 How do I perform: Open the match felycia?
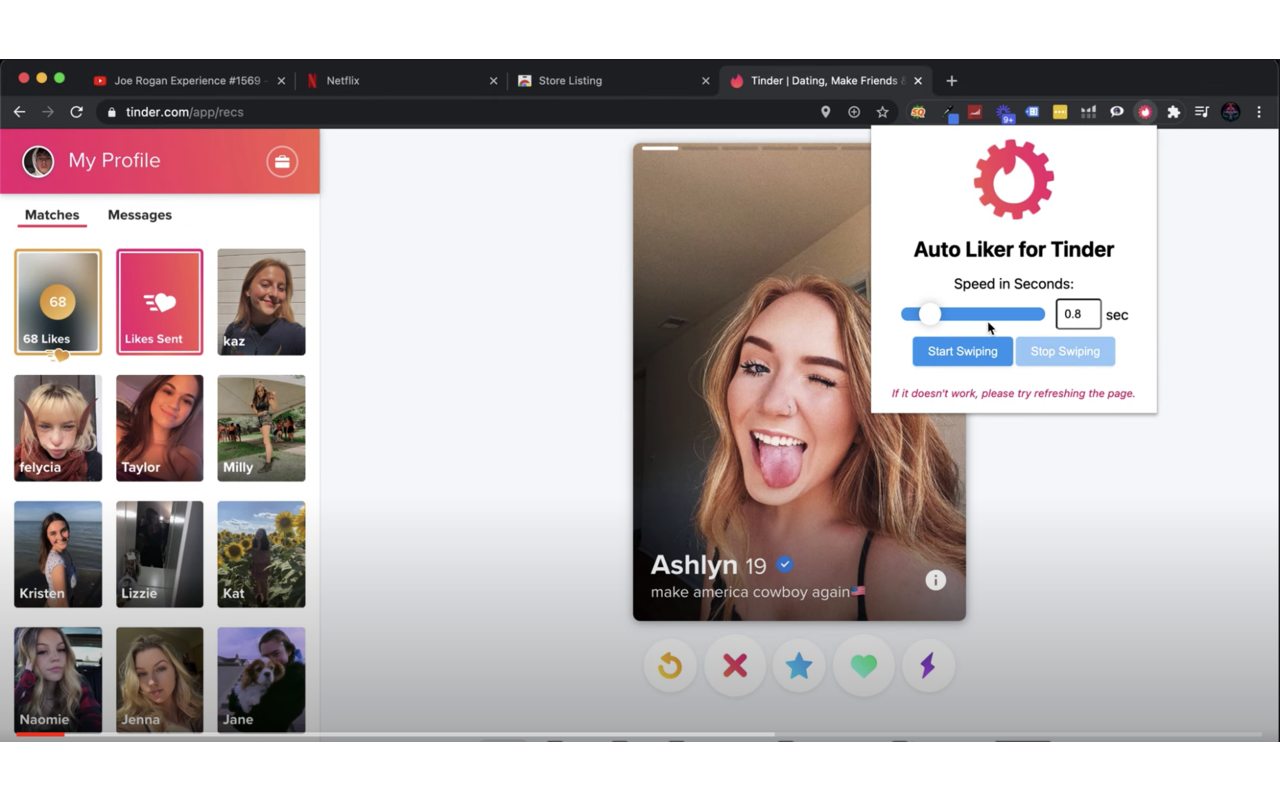(58, 428)
